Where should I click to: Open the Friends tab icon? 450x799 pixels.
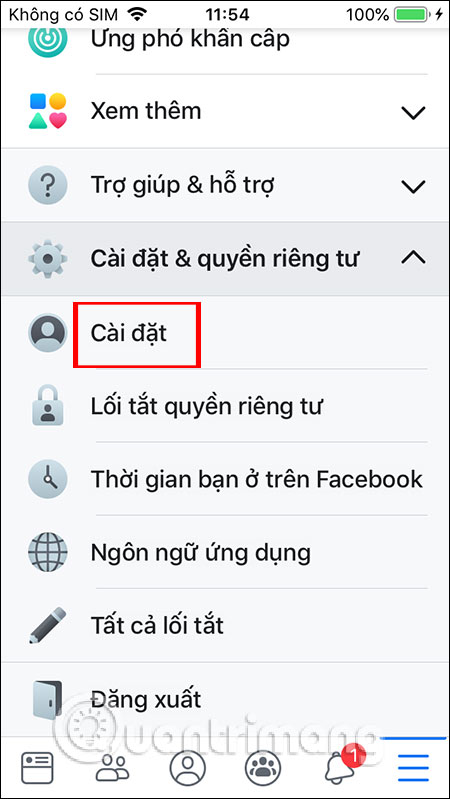(x=112, y=767)
